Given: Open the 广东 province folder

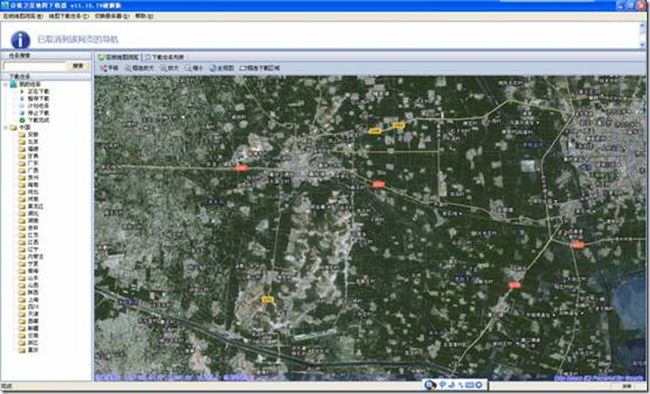Looking at the screenshot, I should click(29, 163).
